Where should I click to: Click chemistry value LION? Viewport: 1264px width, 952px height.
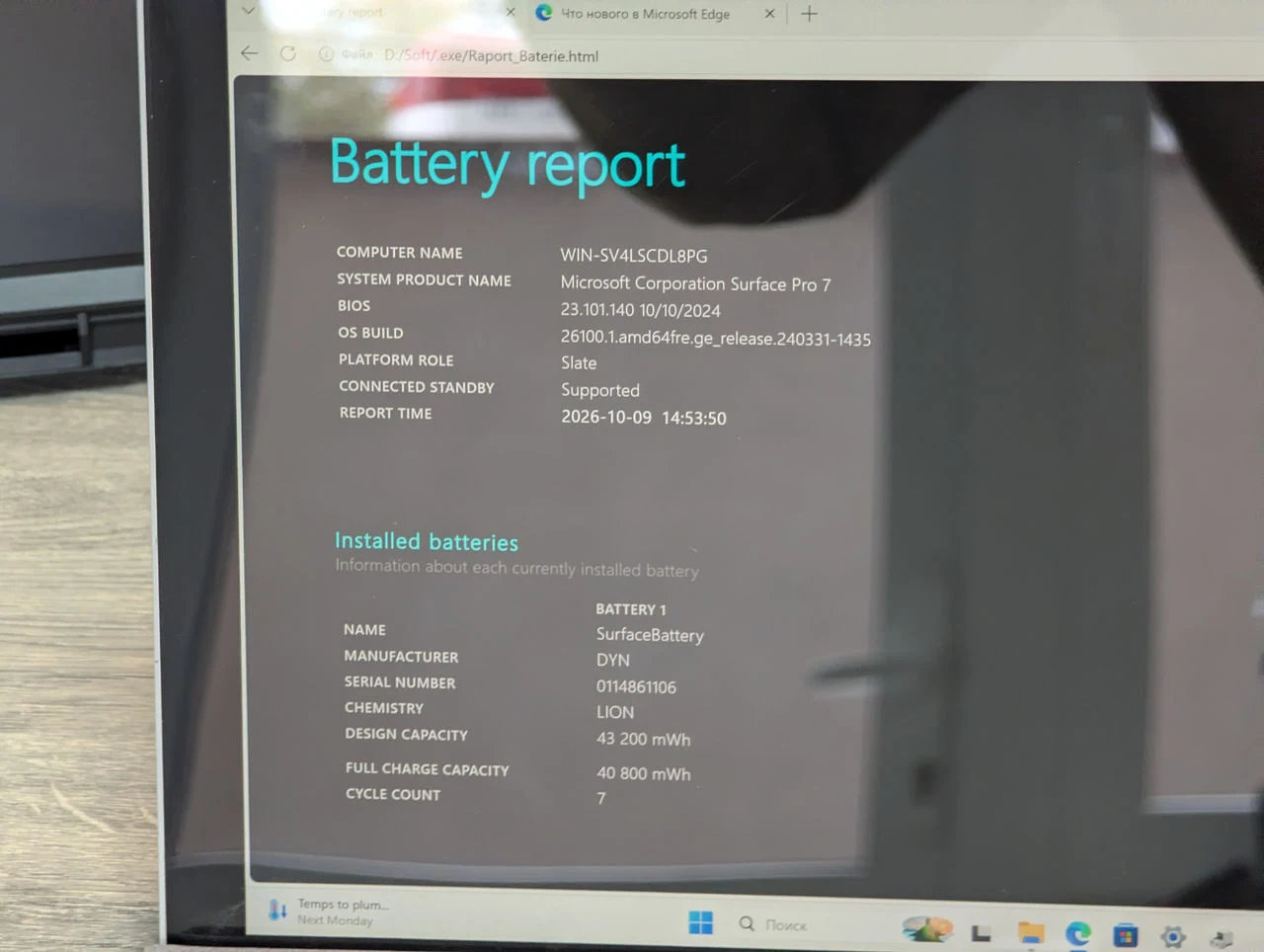tap(615, 712)
